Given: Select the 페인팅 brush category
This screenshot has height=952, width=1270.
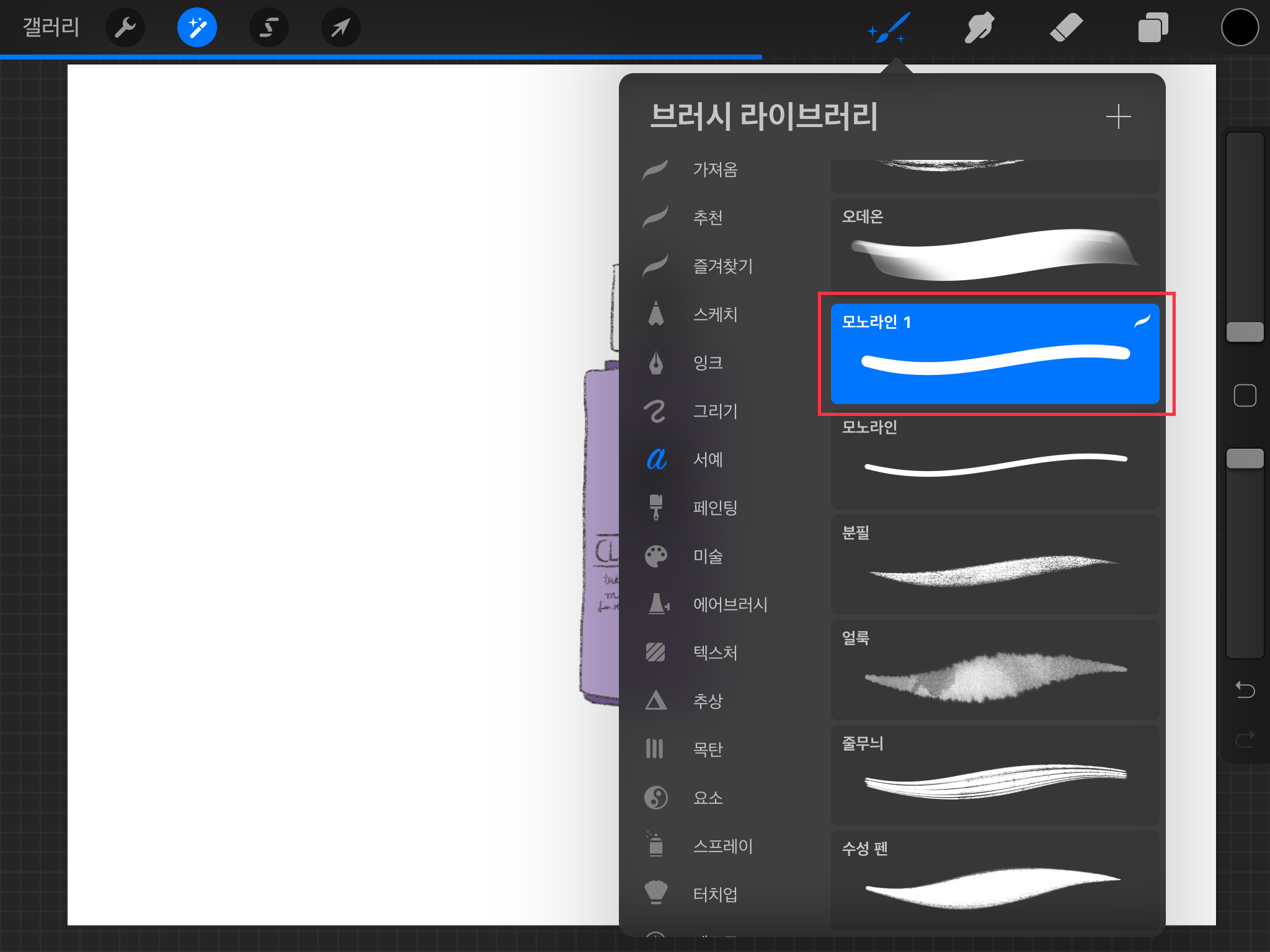Looking at the screenshot, I should 715,508.
